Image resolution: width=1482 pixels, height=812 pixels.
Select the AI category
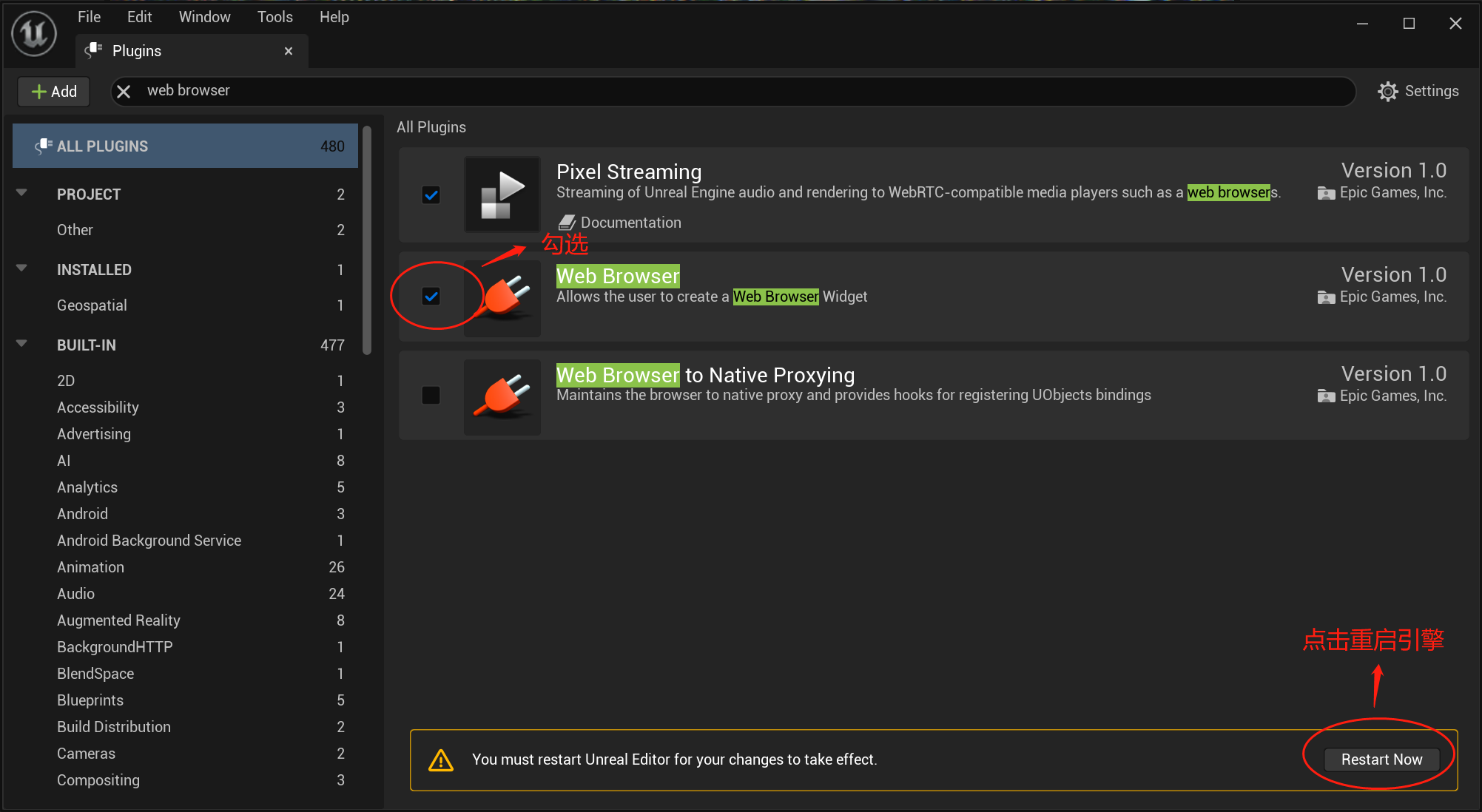pos(185,461)
